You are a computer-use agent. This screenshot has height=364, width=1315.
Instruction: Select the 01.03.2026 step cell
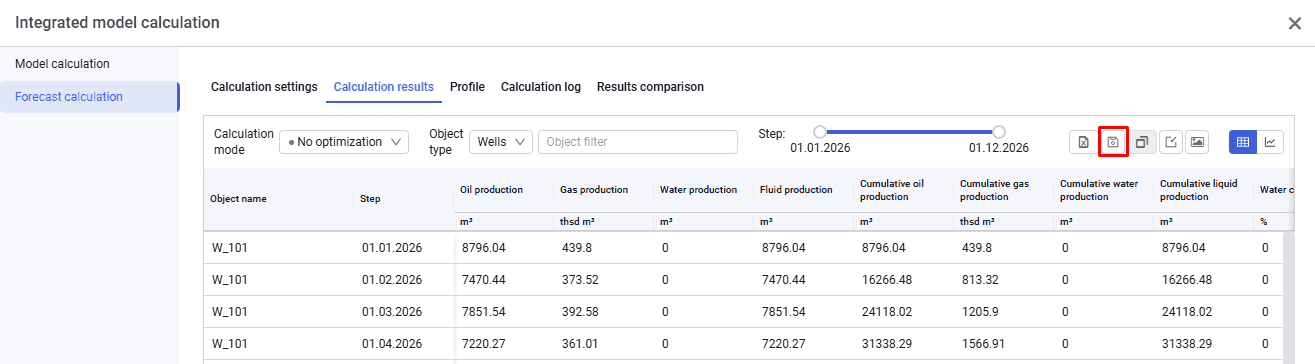click(392, 311)
